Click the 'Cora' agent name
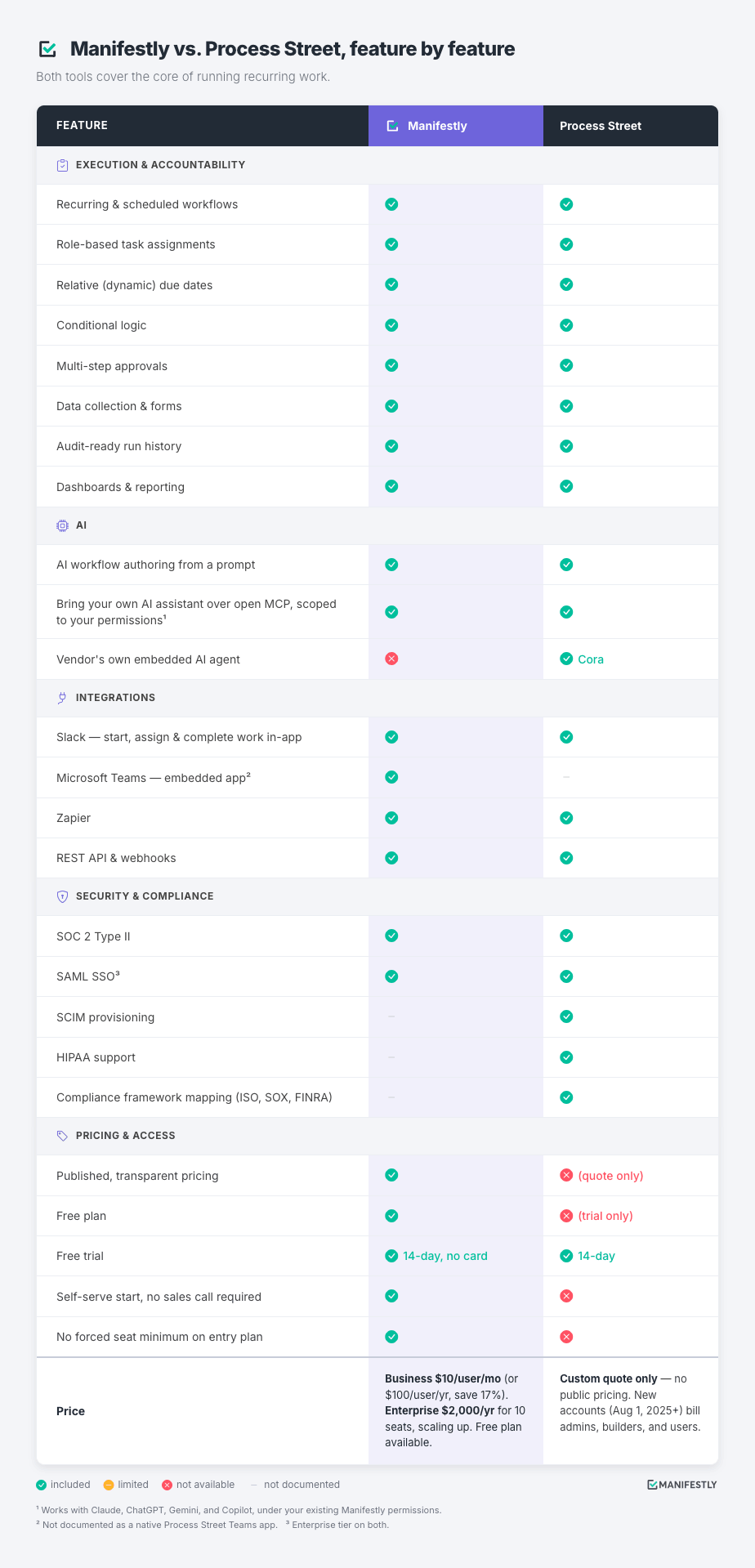755x1568 pixels. [591, 659]
